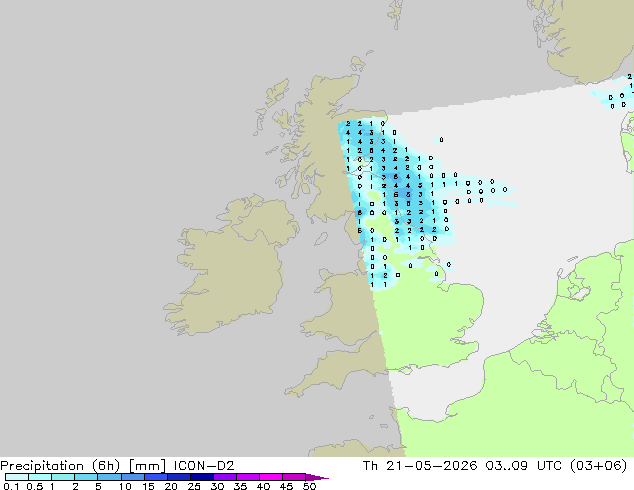Click the 20–25 mm legend color swatch
Viewport: 634px width, 490px height.
coord(178,477)
